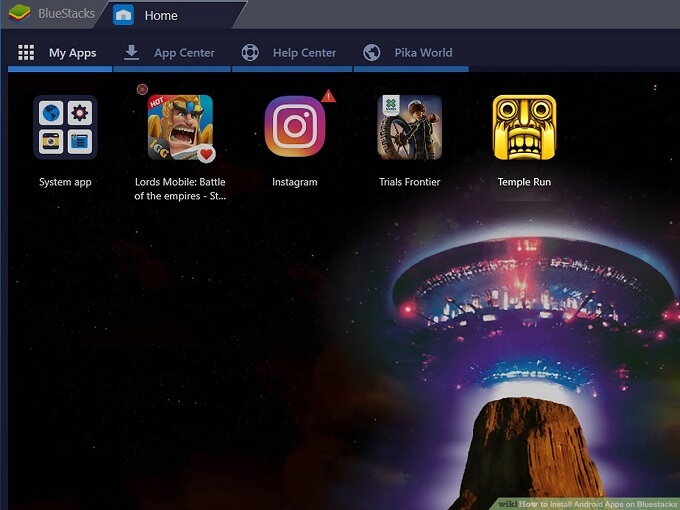
Task: Click the Temple Run label text
Action: click(x=524, y=182)
